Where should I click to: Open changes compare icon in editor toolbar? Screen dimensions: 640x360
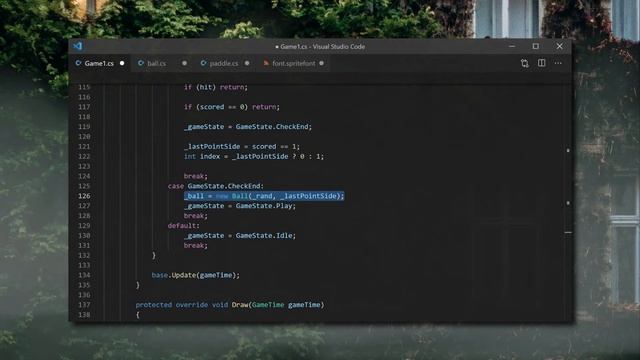[525, 63]
